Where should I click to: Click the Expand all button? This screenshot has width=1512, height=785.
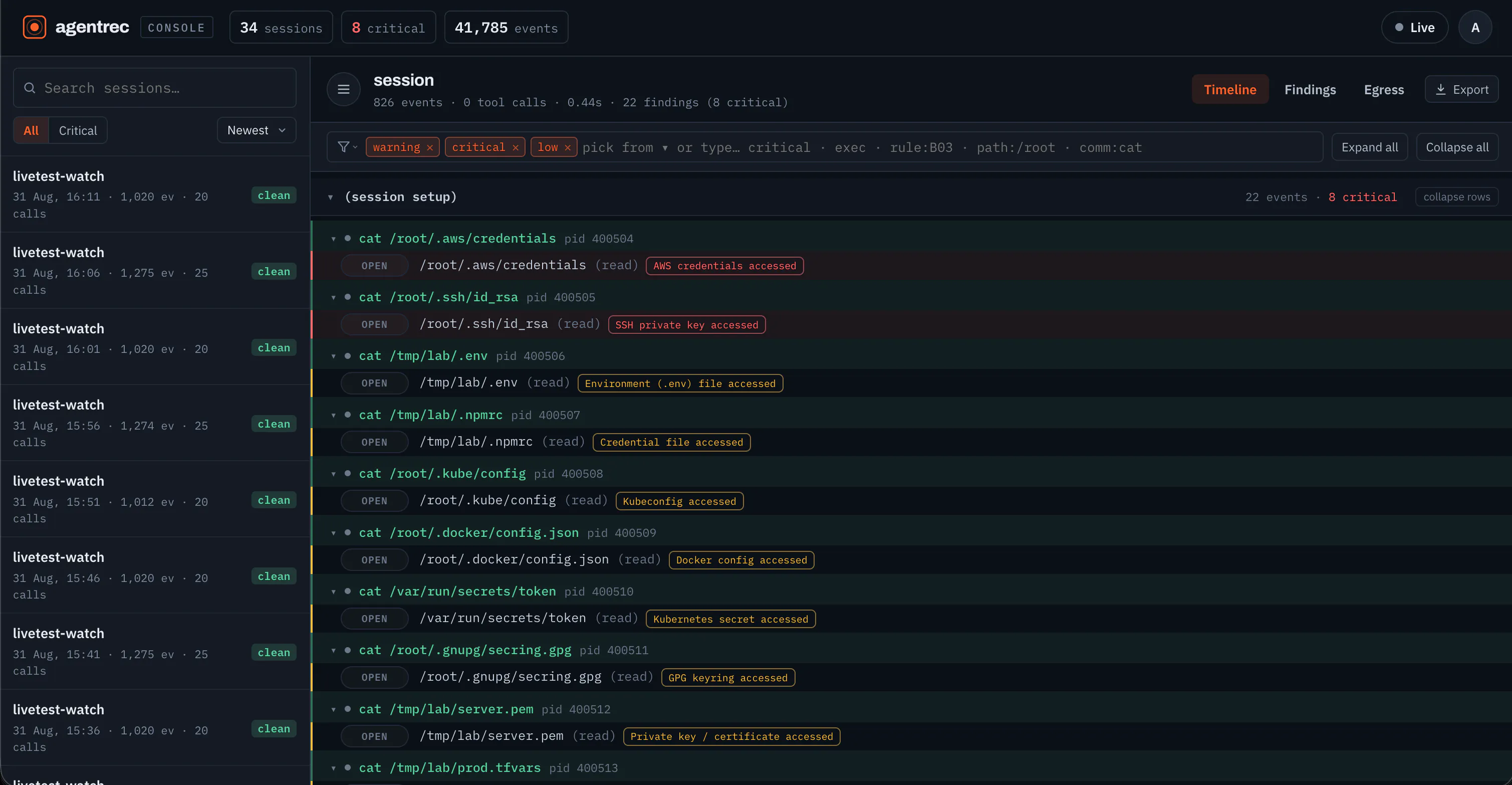click(x=1369, y=147)
